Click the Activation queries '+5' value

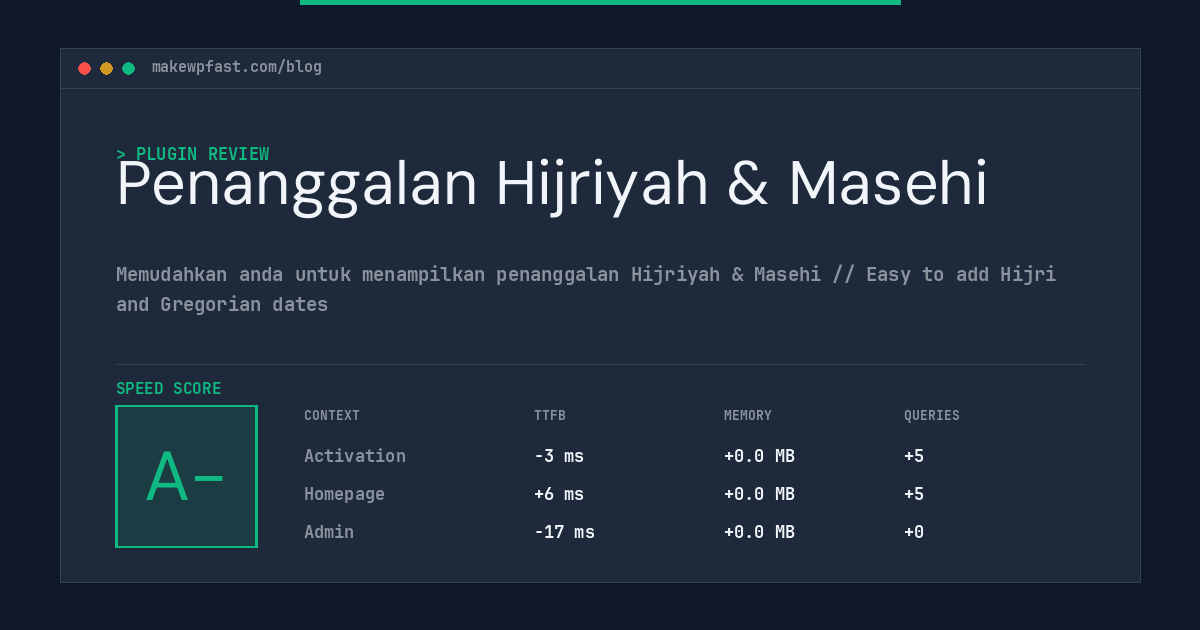click(914, 456)
